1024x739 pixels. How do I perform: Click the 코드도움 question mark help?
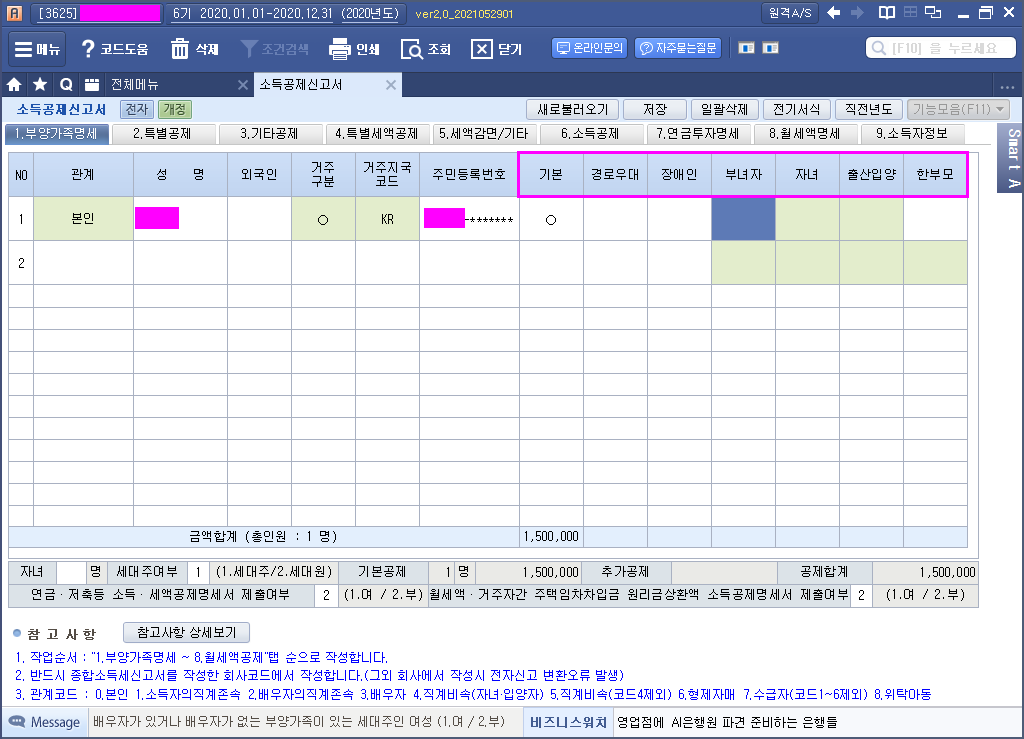point(114,49)
